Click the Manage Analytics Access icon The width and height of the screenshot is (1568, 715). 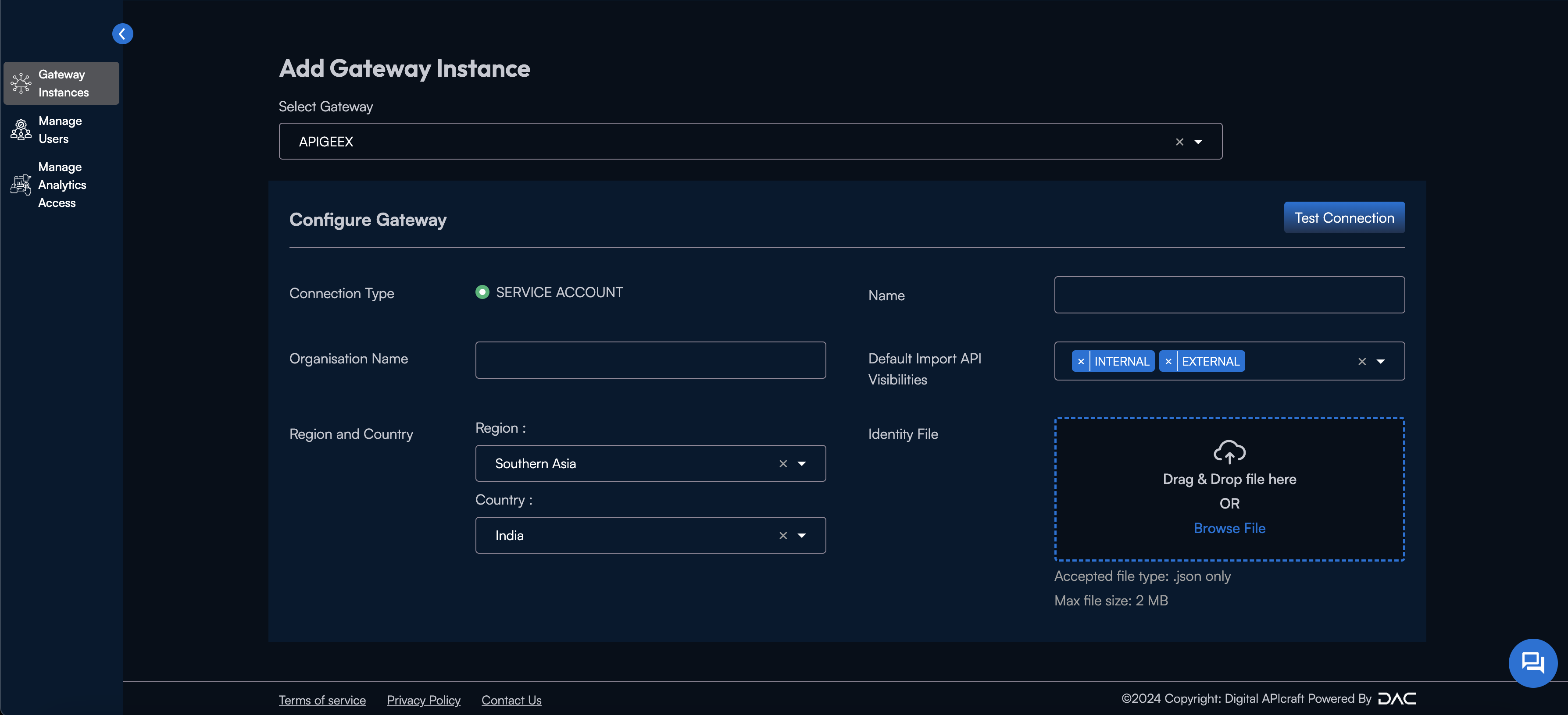click(x=21, y=185)
